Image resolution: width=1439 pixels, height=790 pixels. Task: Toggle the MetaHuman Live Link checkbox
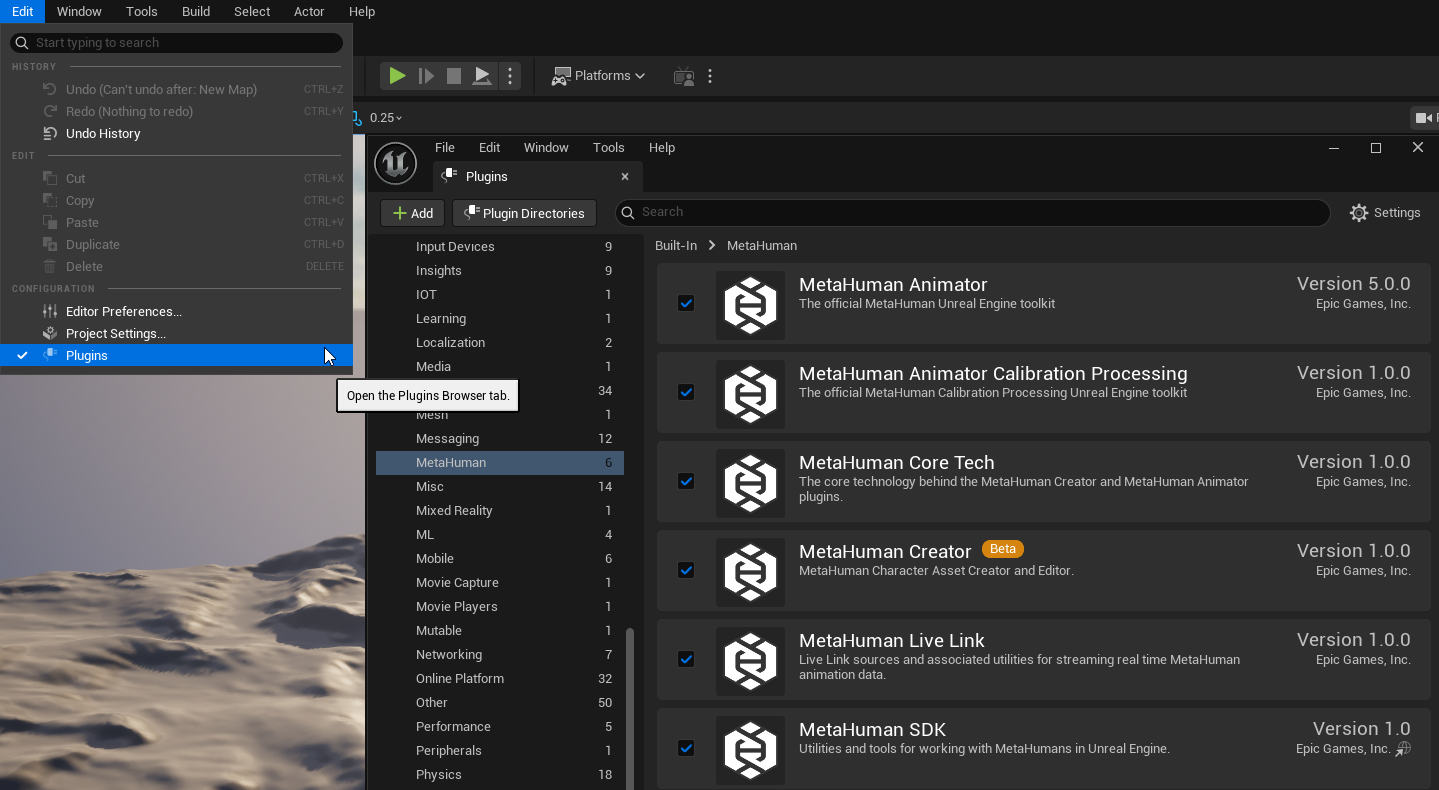[x=686, y=659]
